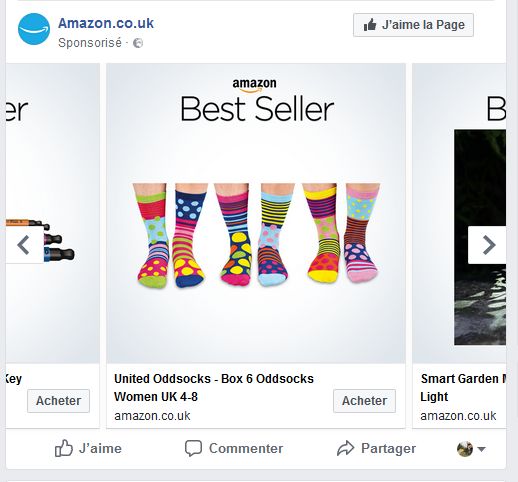Open the Smart Garden Light card title

tap(463, 388)
